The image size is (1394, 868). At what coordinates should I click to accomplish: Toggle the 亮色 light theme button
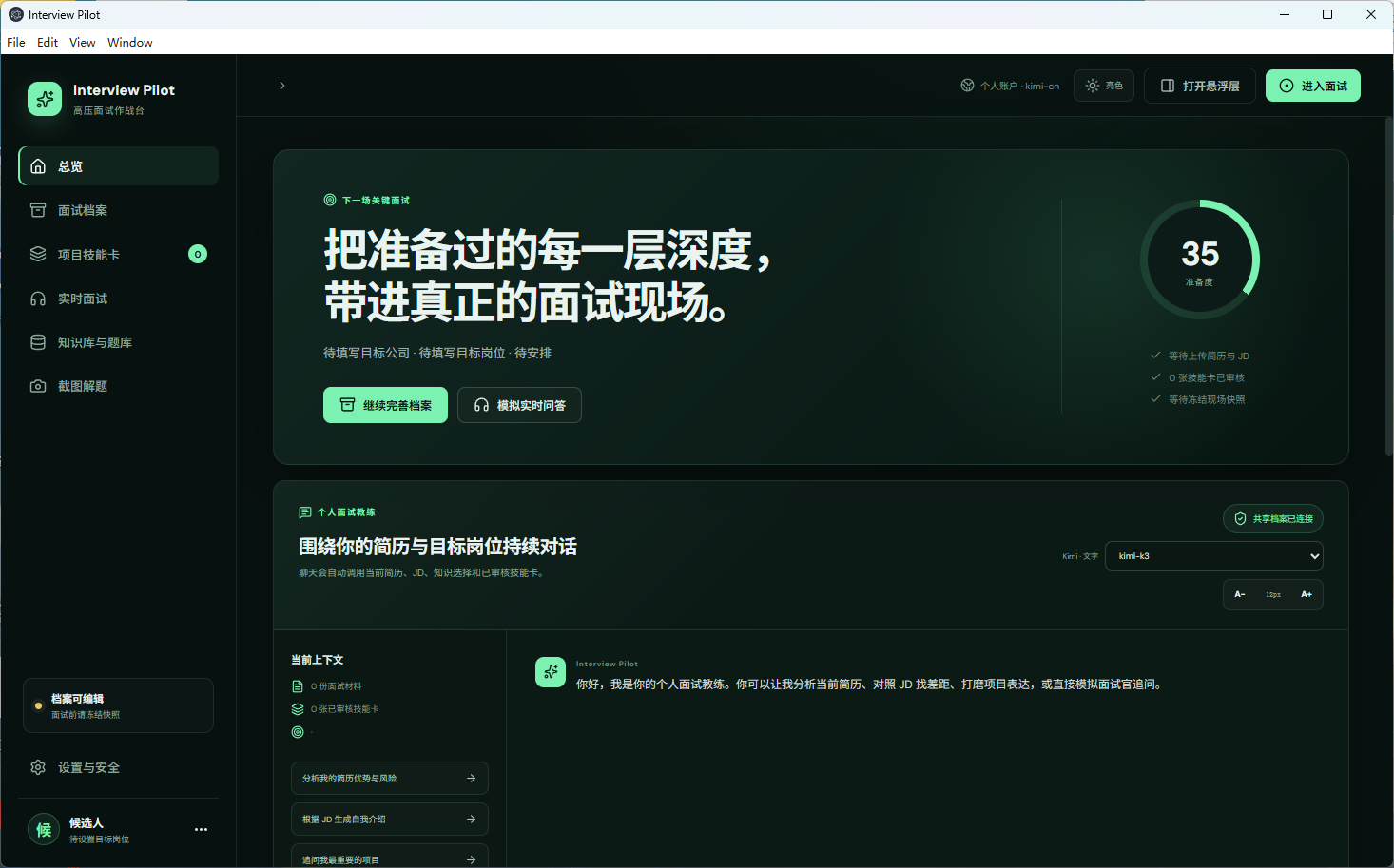(x=1104, y=86)
